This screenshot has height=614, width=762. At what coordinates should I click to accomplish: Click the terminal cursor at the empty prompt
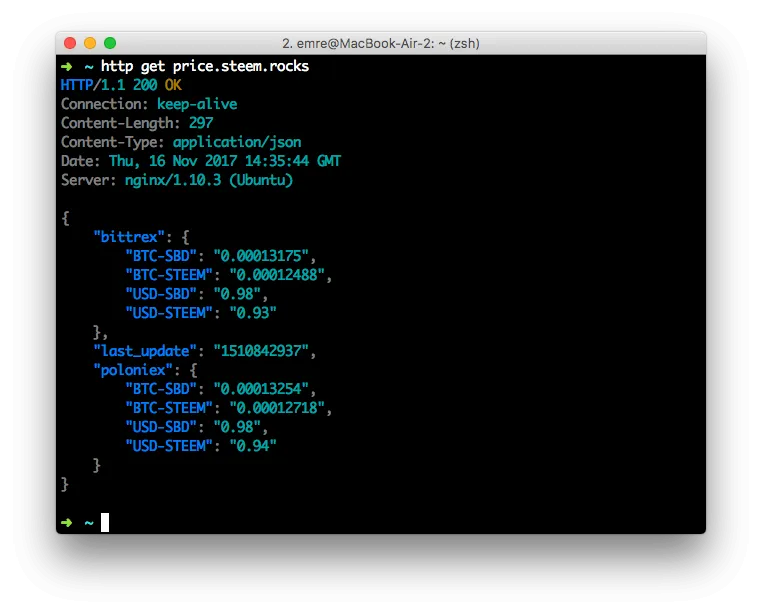105,523
